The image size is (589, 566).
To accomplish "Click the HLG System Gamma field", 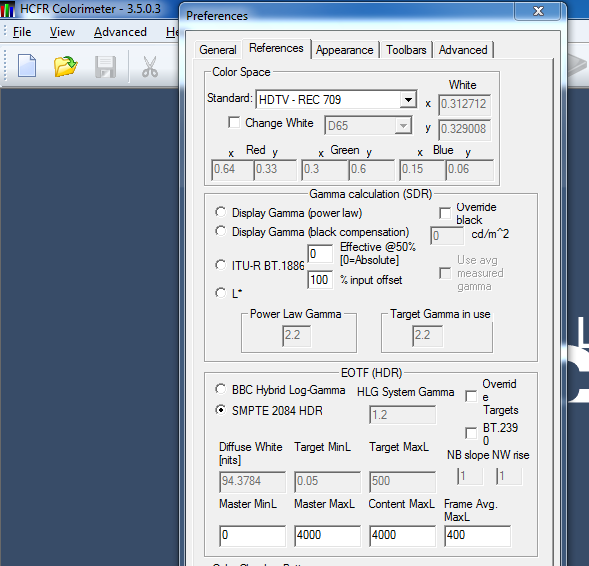I will (x=402, y=415).
